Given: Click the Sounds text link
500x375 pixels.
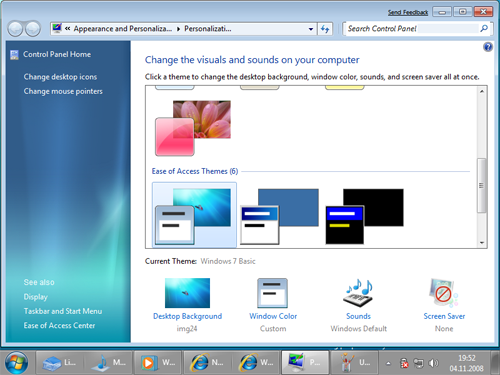Looking at the screenshot, I should tap(358, 316).
